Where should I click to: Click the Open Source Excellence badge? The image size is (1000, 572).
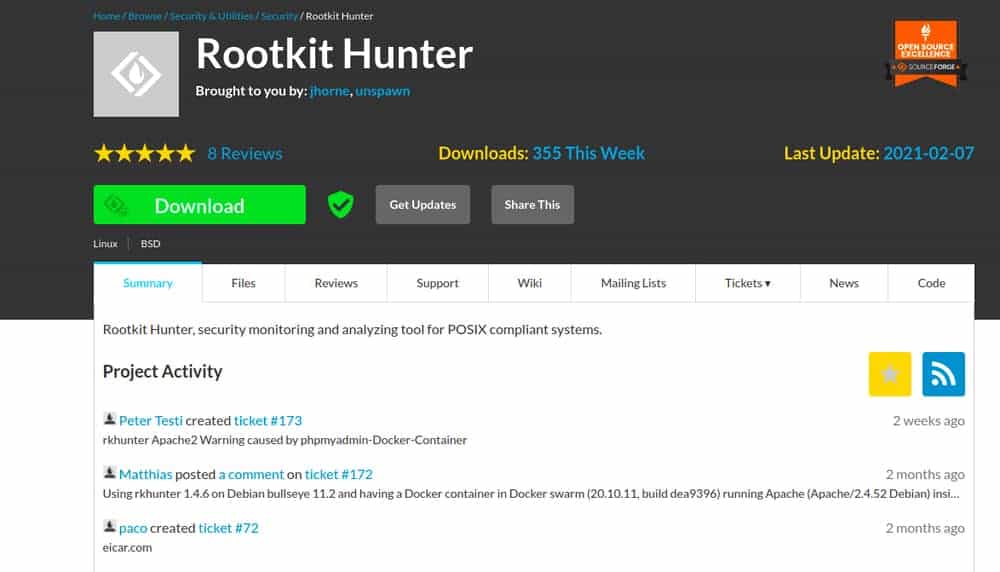pyautogui.click(x=926, y=54)
